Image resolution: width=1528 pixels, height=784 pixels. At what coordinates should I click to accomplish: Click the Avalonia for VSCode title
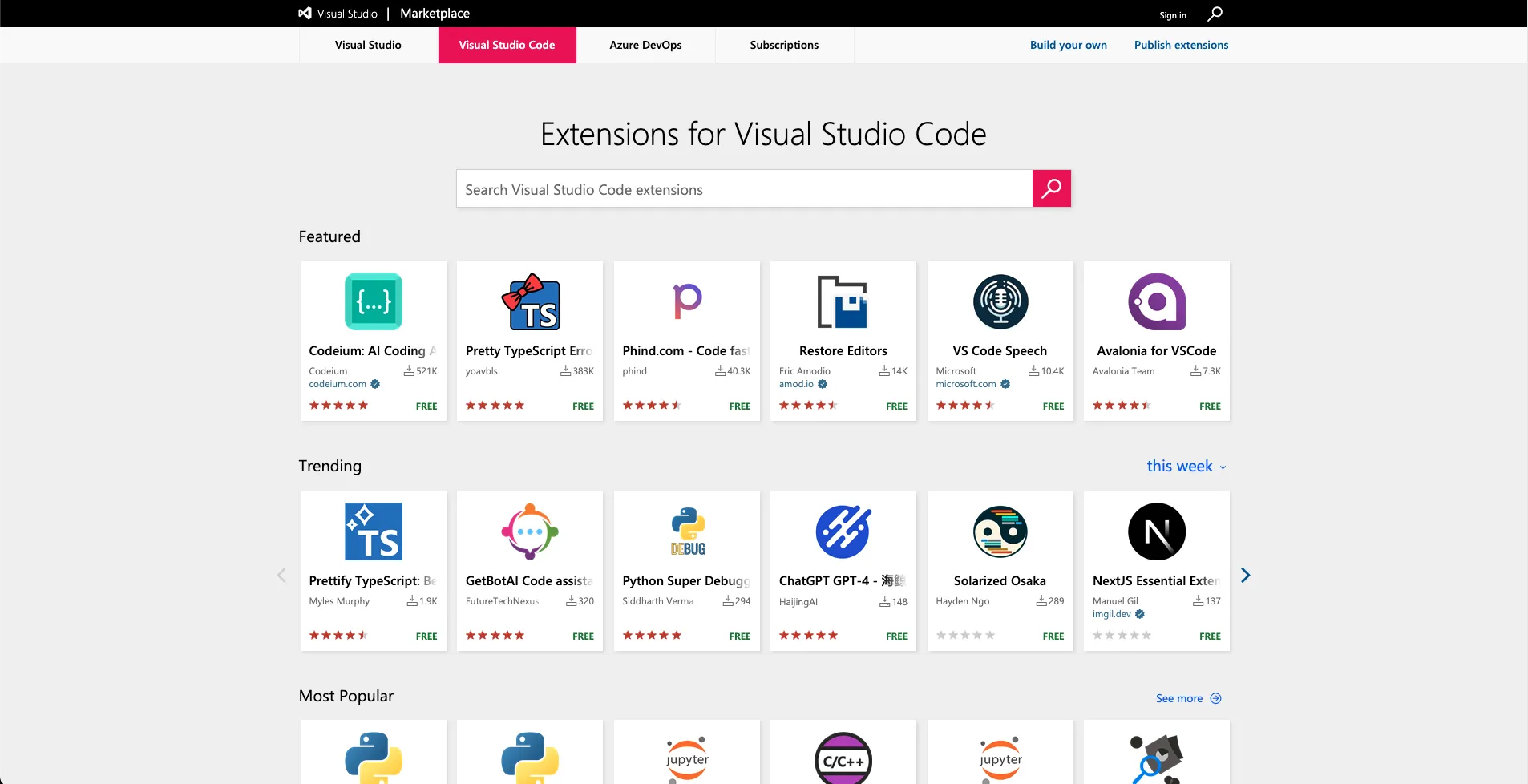pyautogui.click(x=1157, y=350)
